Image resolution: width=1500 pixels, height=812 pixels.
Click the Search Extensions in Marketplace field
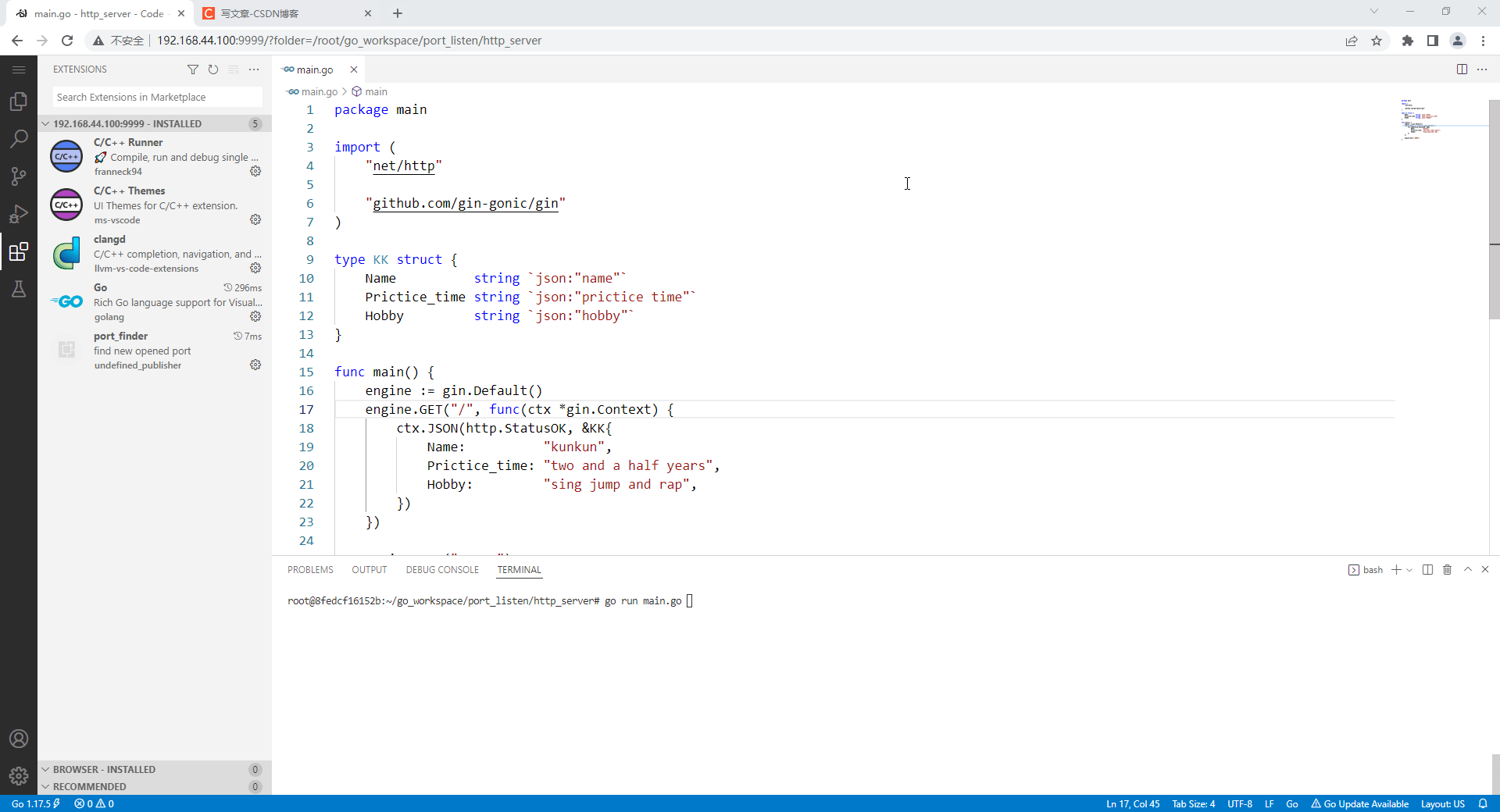point(158,97)
